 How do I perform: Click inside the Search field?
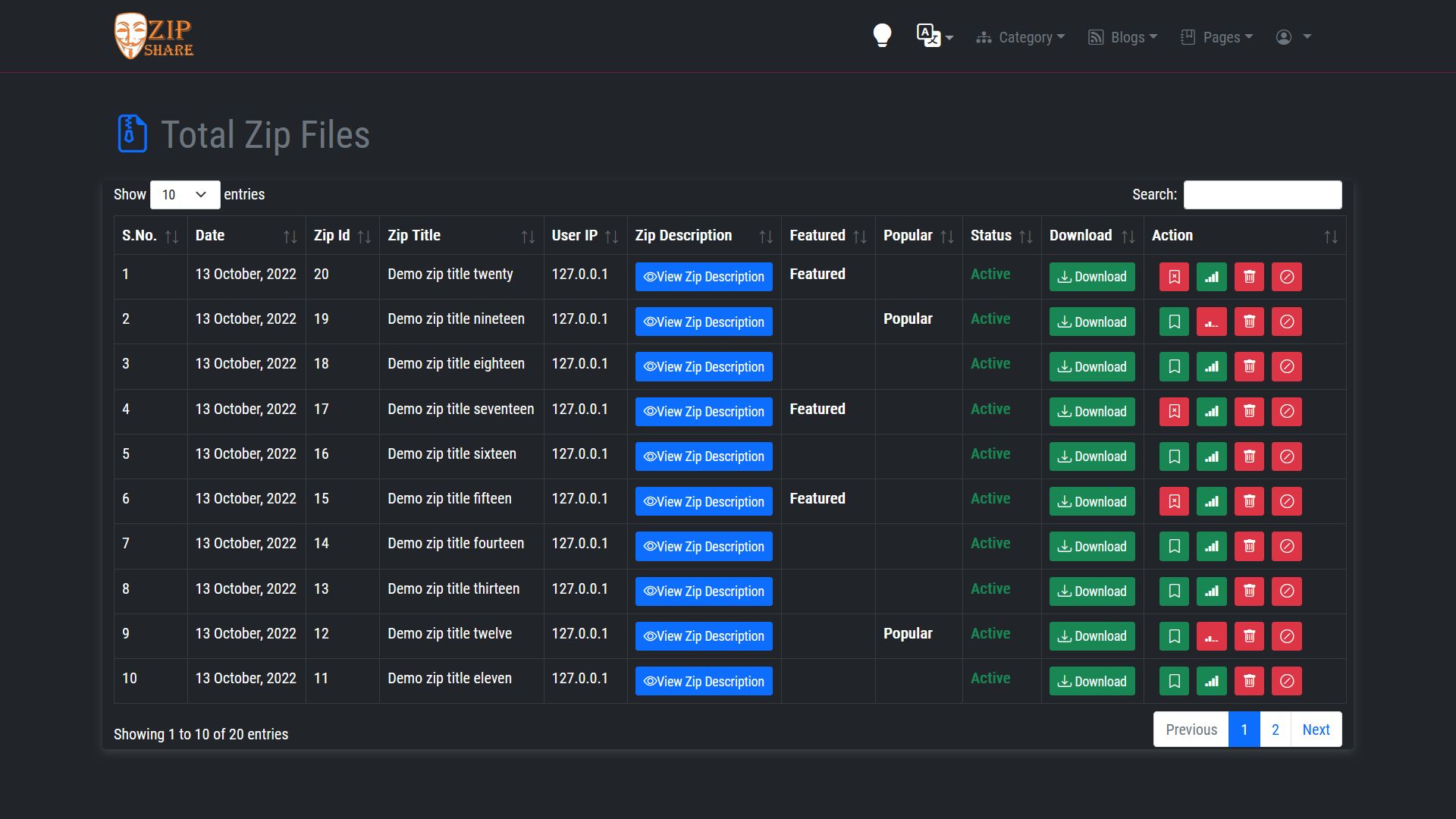point(1261,194)
